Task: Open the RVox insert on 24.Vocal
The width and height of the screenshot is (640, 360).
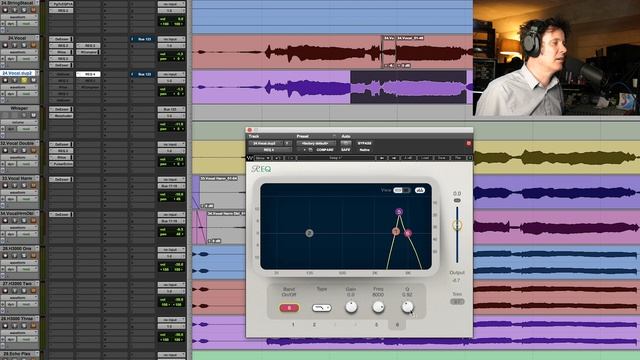Action: point(61,52)
